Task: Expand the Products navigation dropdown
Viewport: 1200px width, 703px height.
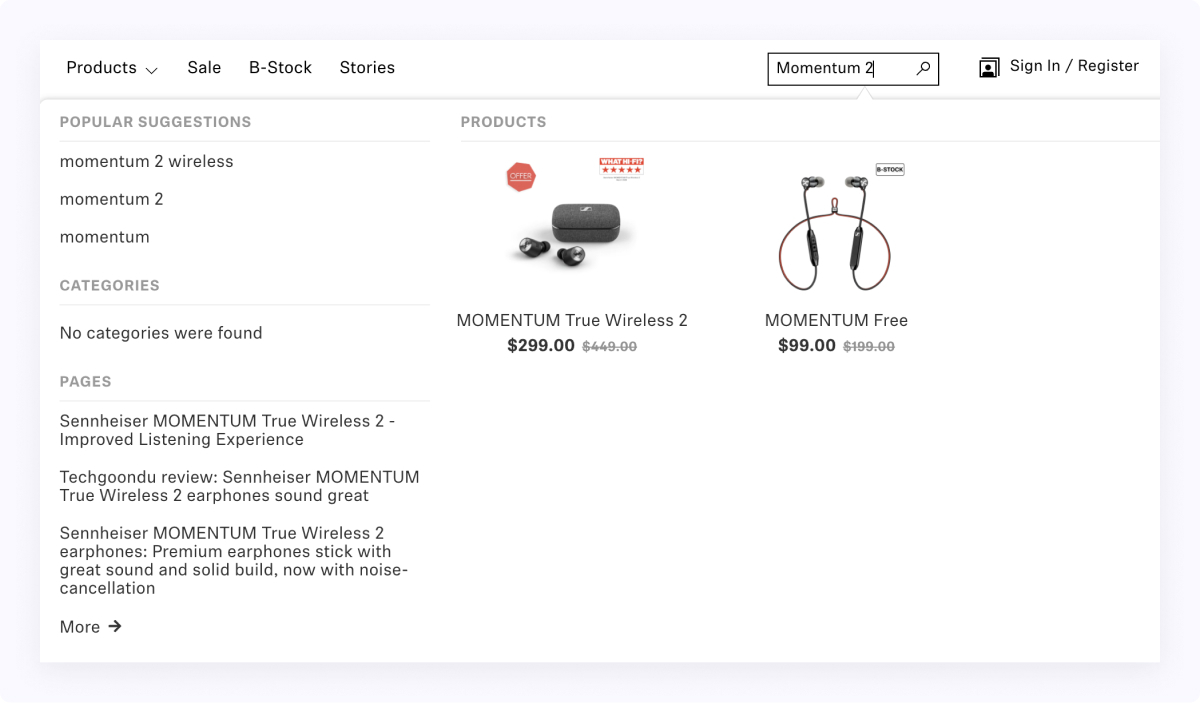Action: [x=112, y=67]
